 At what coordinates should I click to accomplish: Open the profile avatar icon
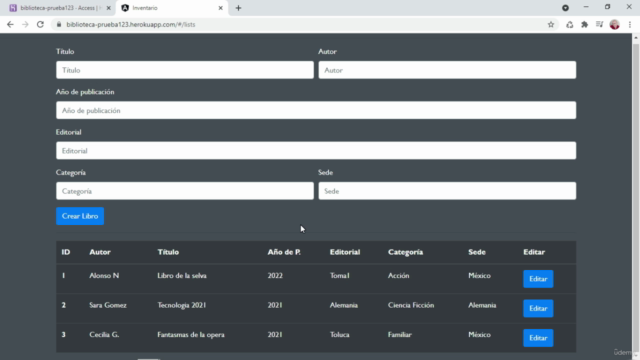615,24
